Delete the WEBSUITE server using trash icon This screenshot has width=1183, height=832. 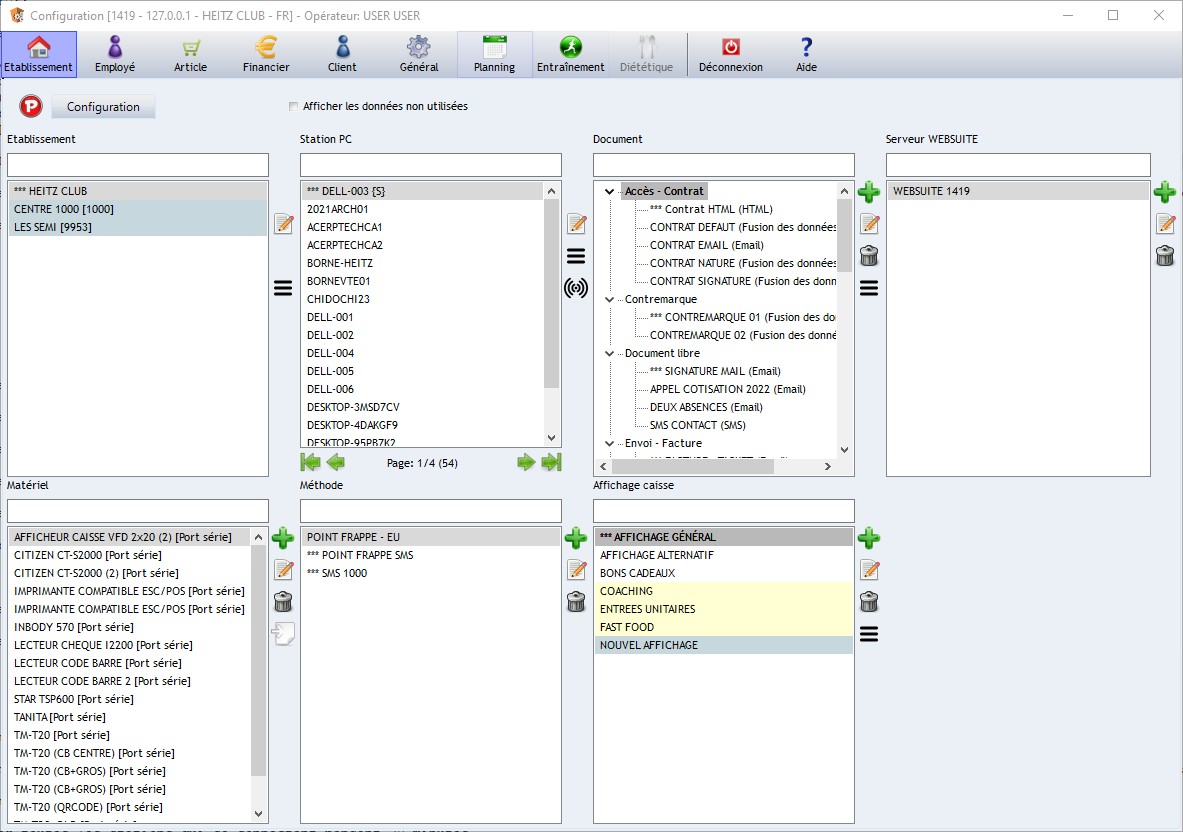(x=1164, y=256)
